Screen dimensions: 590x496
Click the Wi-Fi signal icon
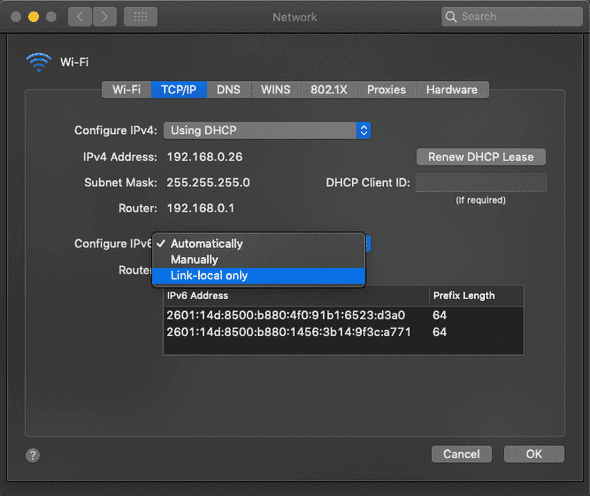click(39, 62)
